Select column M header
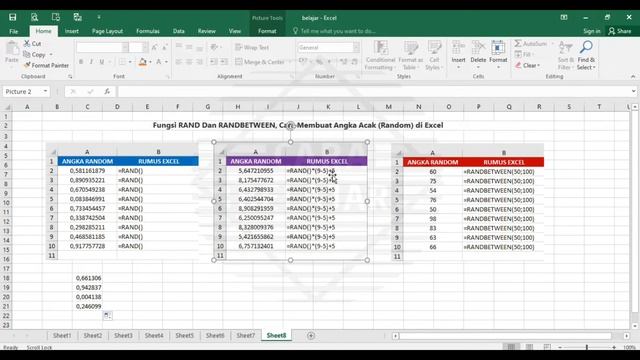 (x=388, y=107)
